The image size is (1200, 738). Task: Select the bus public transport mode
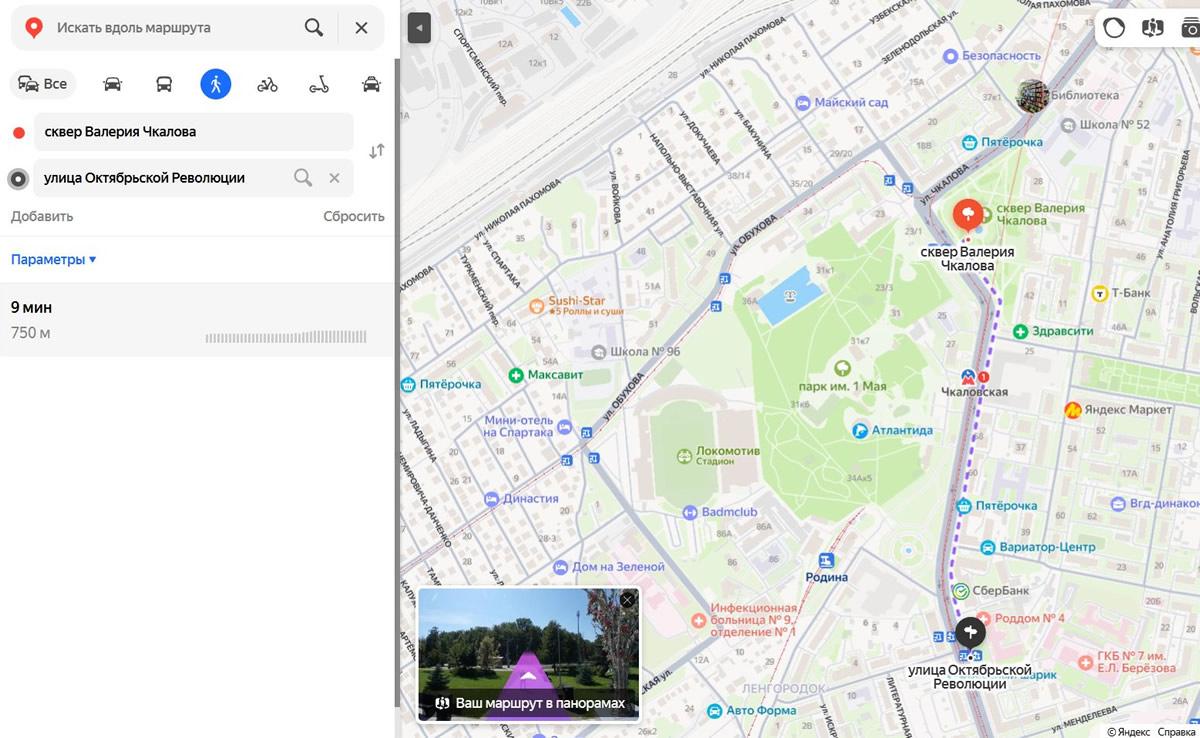point(164,84)
